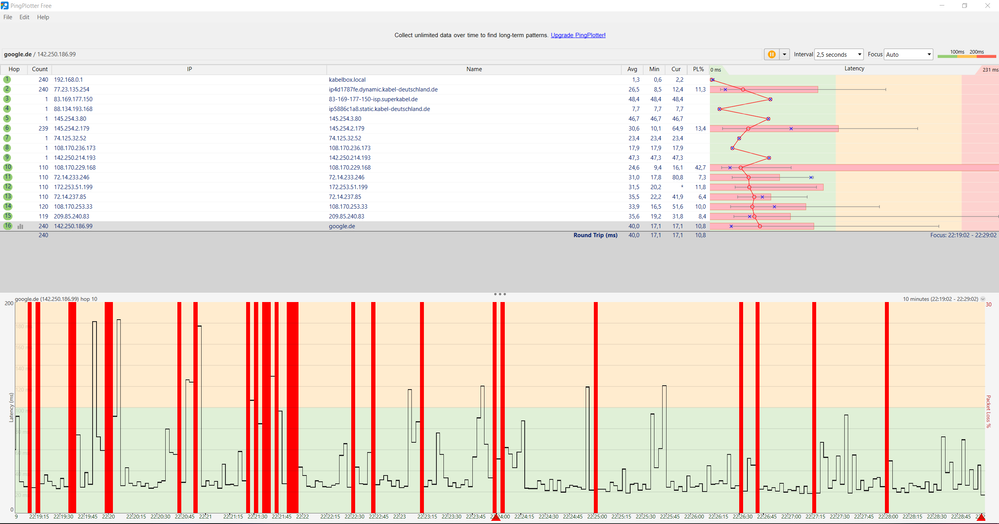Select the hop 11 green circle icon
This screenshot has width=999, height=524.
tap(7, 177)
